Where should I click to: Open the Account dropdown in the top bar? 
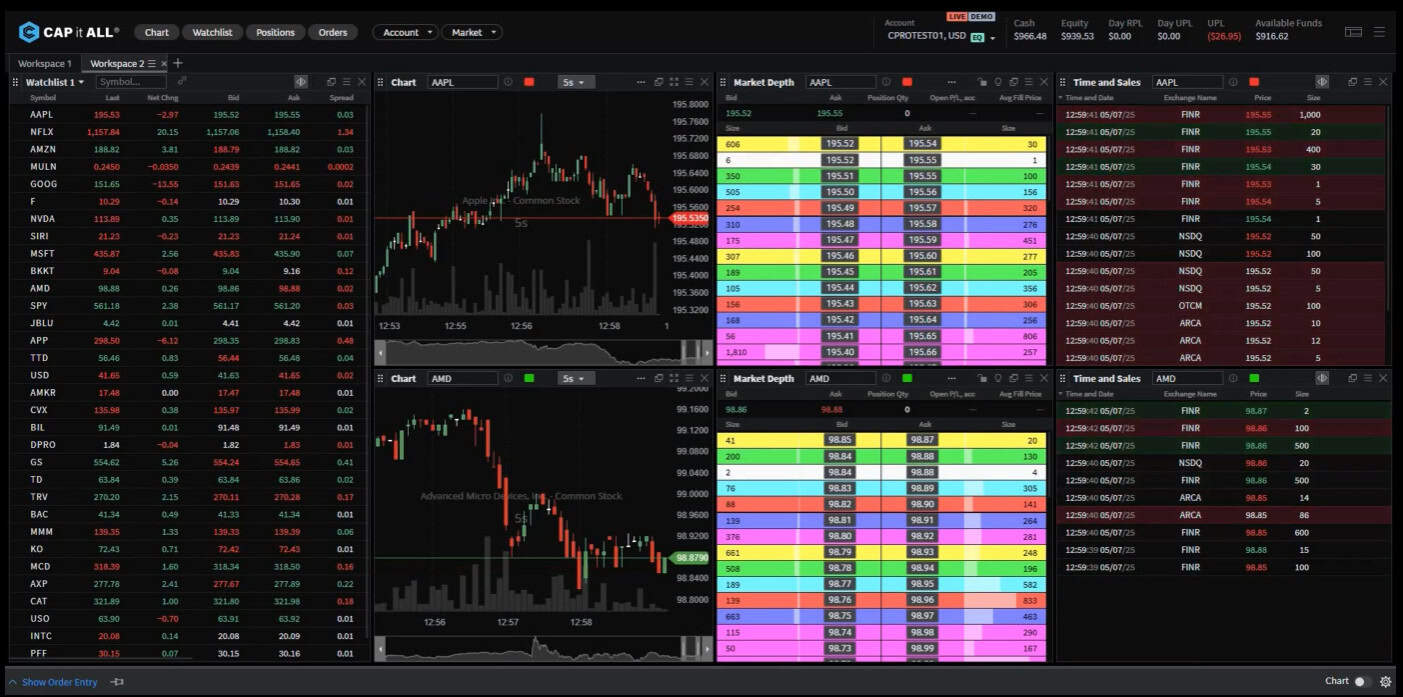[x=405, y=31]
